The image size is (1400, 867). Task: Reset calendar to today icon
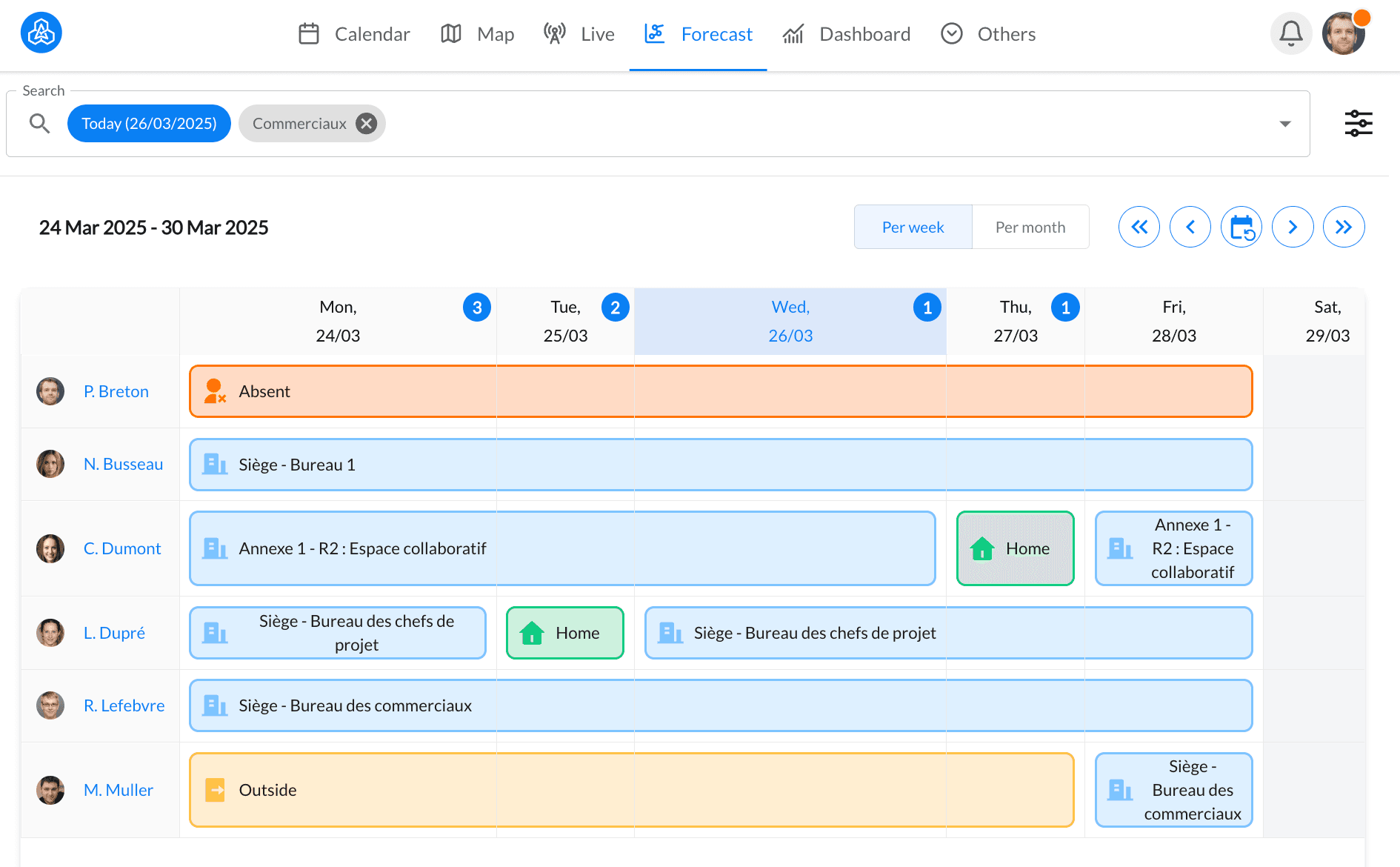pyautogui.click(x=1241, y=227)
